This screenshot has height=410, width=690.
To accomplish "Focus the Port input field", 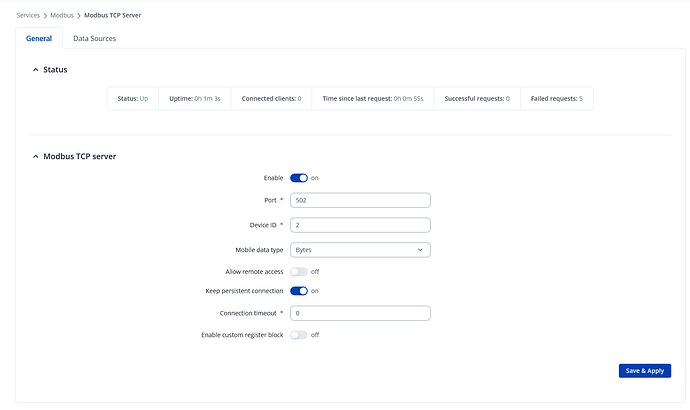I will coord(360,200).
